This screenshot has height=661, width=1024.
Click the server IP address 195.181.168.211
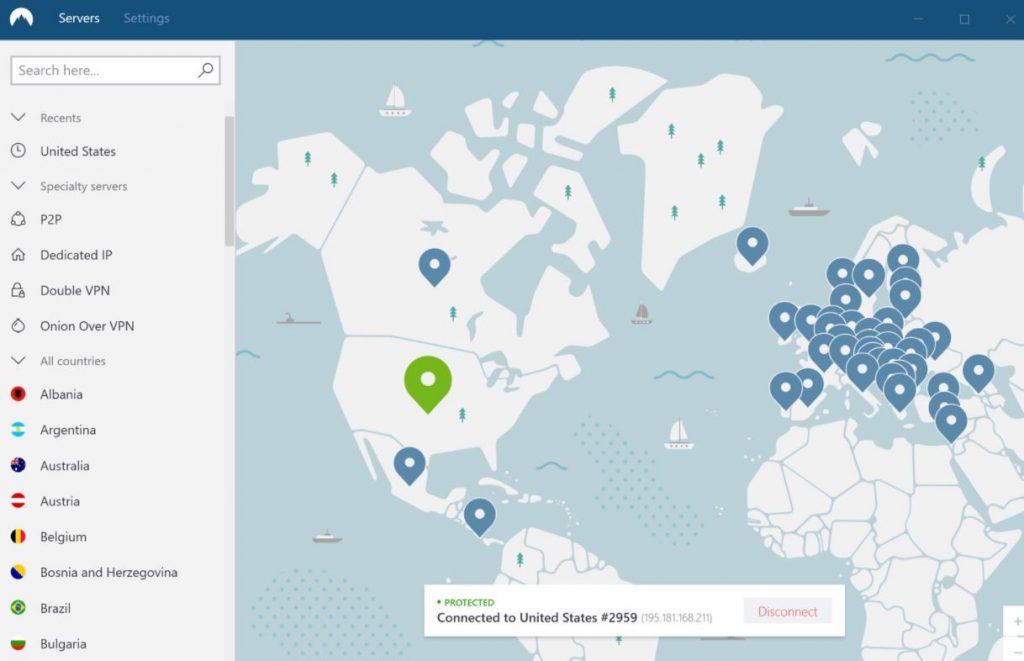pos(677,618)
